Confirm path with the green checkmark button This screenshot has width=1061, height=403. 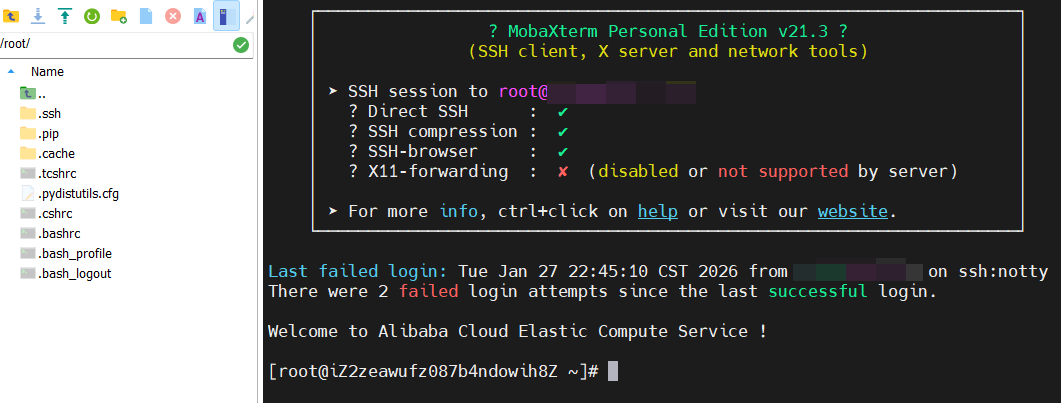click(x=241, y=45)
